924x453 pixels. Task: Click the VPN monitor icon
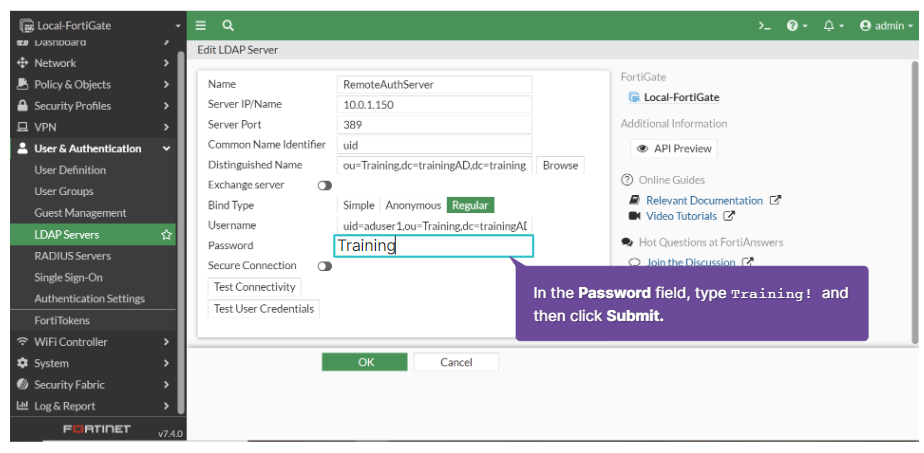click(22, 127)
